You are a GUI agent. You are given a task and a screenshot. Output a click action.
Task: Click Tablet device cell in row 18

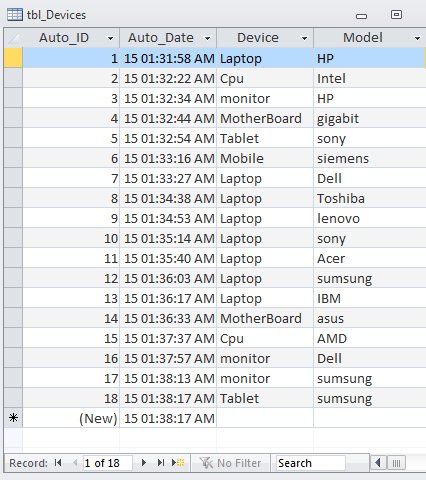(265, 398)
